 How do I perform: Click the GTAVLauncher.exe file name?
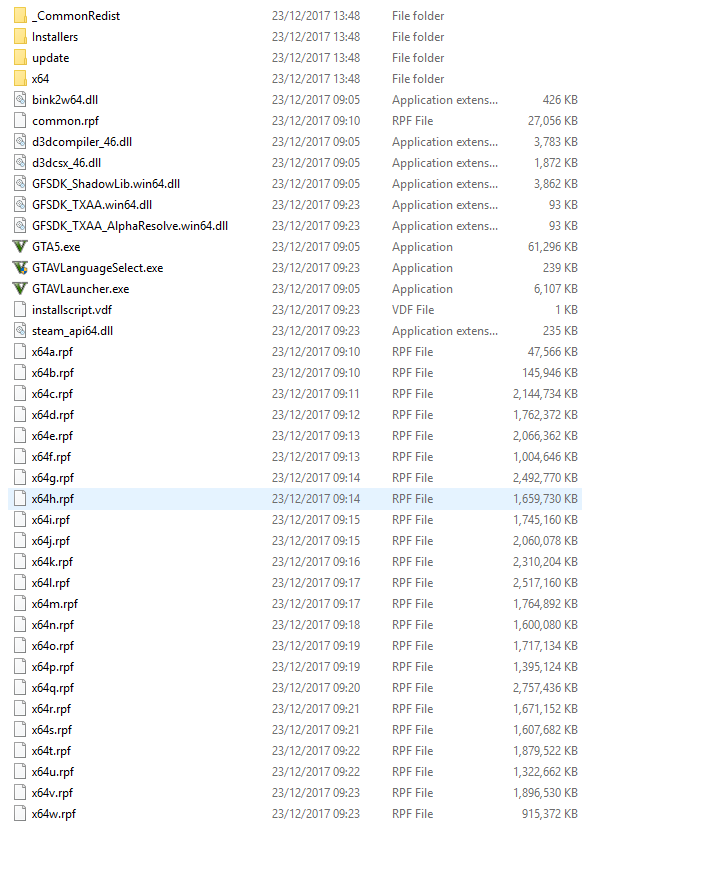[x=81, y=289]
